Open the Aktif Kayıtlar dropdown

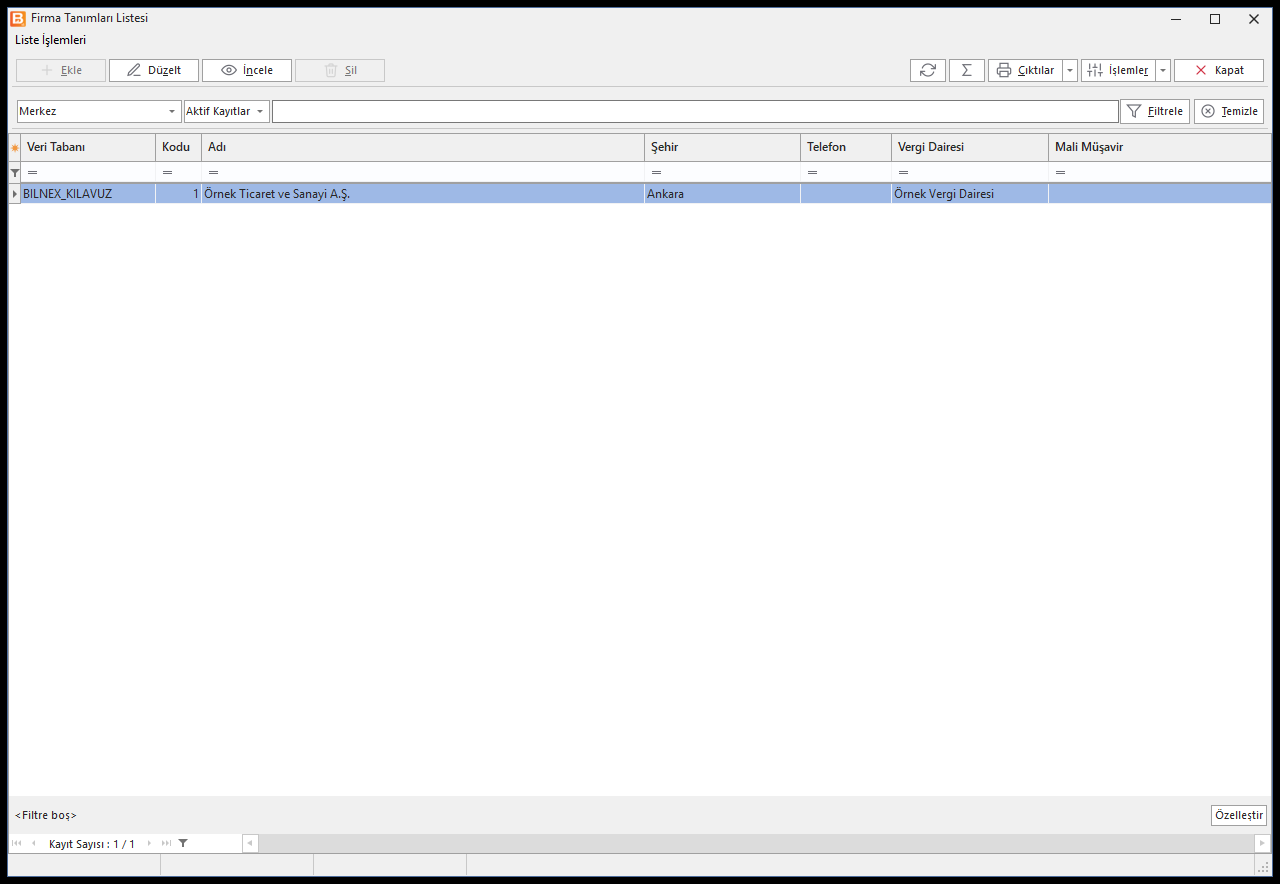[227, 111]
